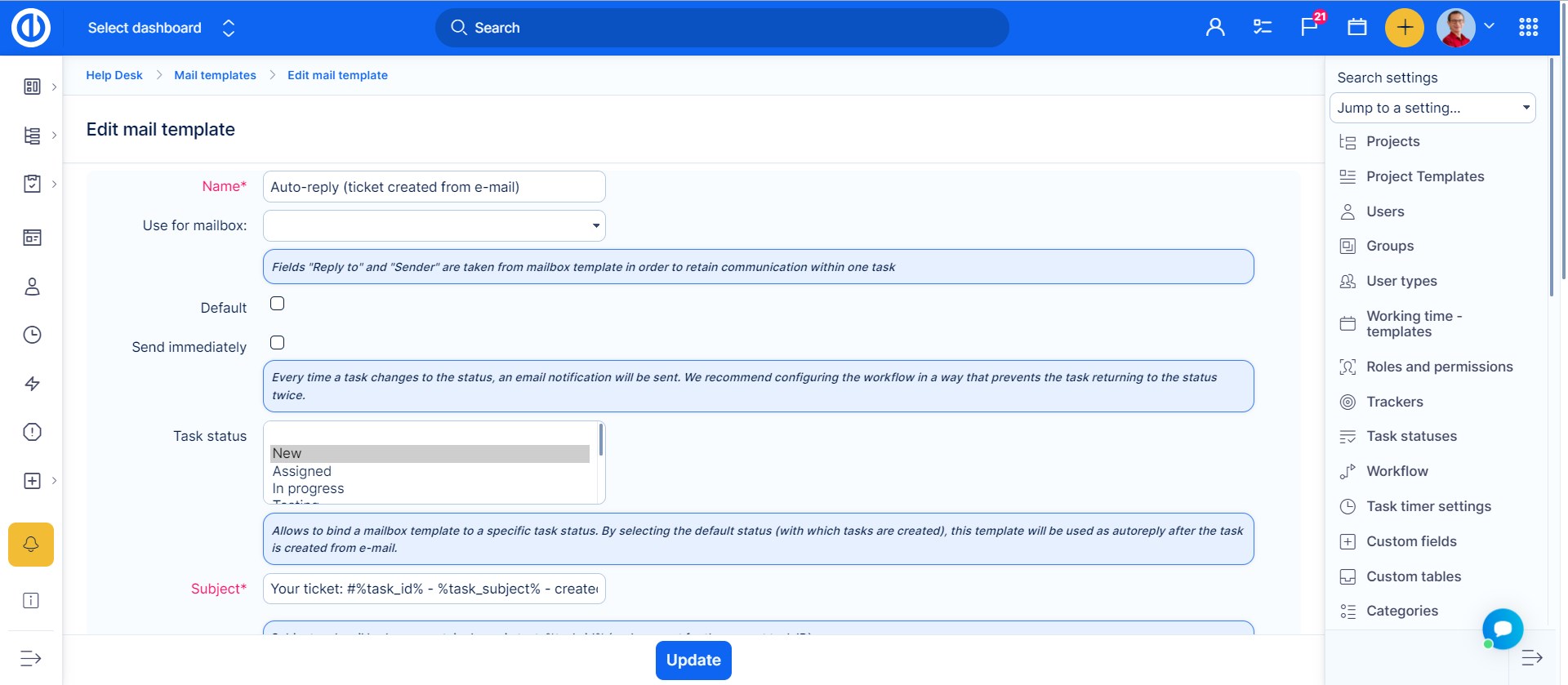Open Roles and permissions settings
1568x685 pixels.
click(x=1439, y=367)
